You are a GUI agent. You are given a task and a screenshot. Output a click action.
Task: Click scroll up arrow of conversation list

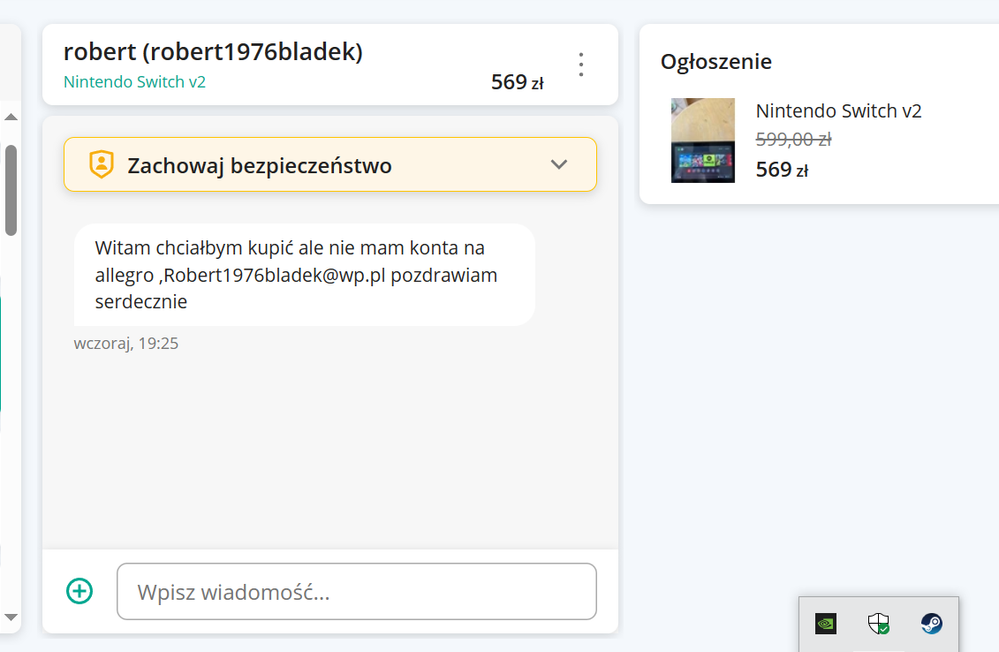click(x=11, y=117)
